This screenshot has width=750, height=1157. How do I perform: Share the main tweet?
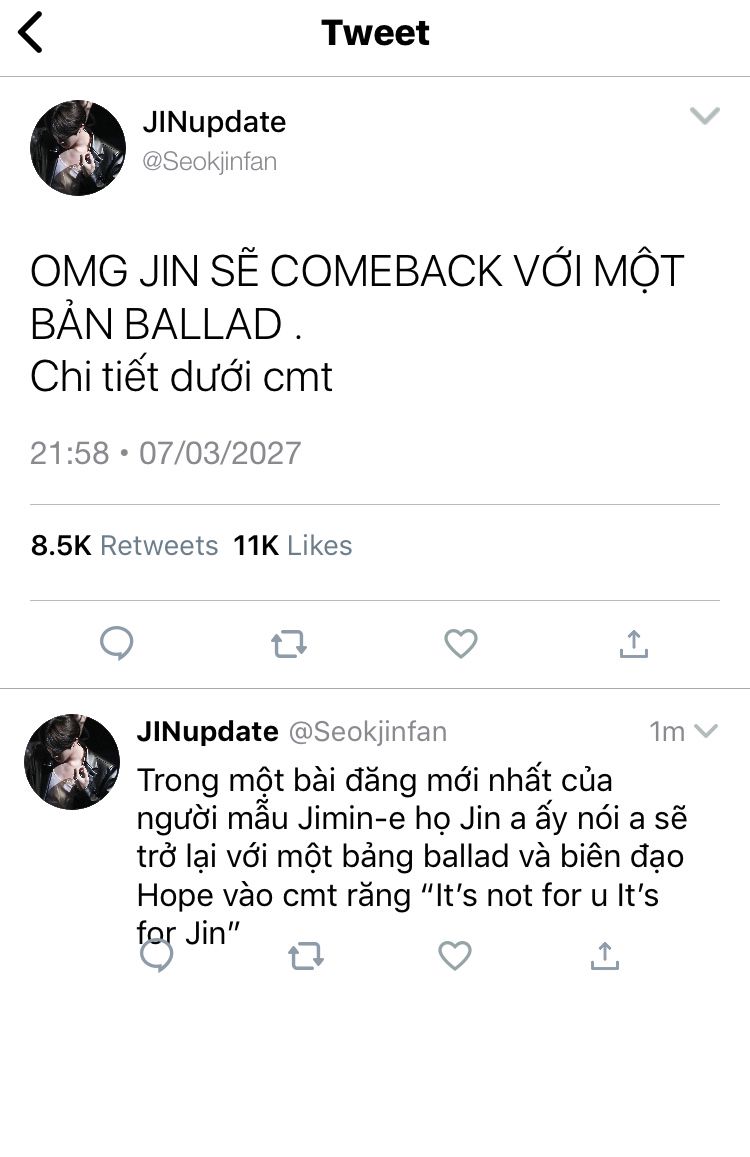click(x=633, y=643)
